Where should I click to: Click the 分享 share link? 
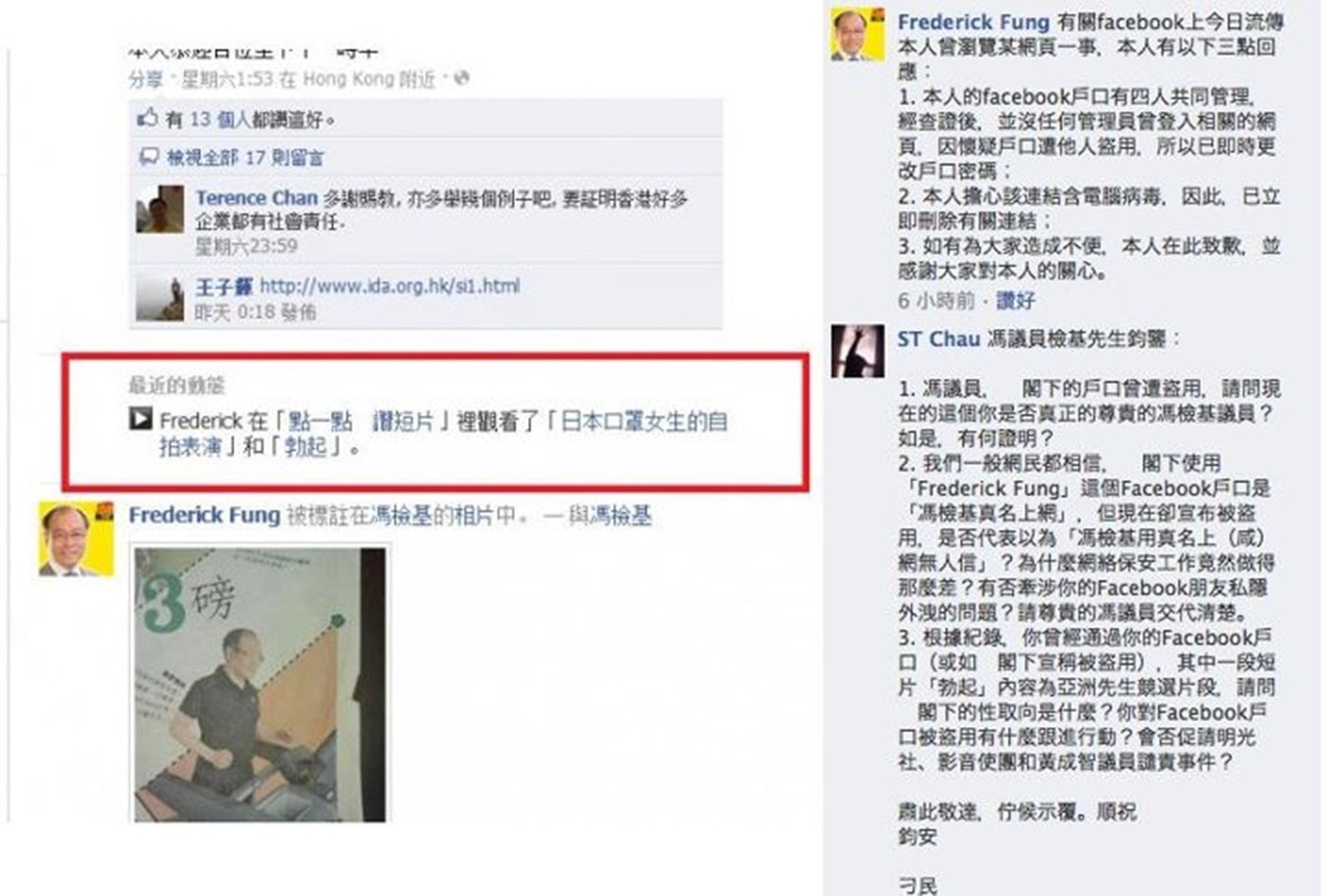tap(146, 80)
